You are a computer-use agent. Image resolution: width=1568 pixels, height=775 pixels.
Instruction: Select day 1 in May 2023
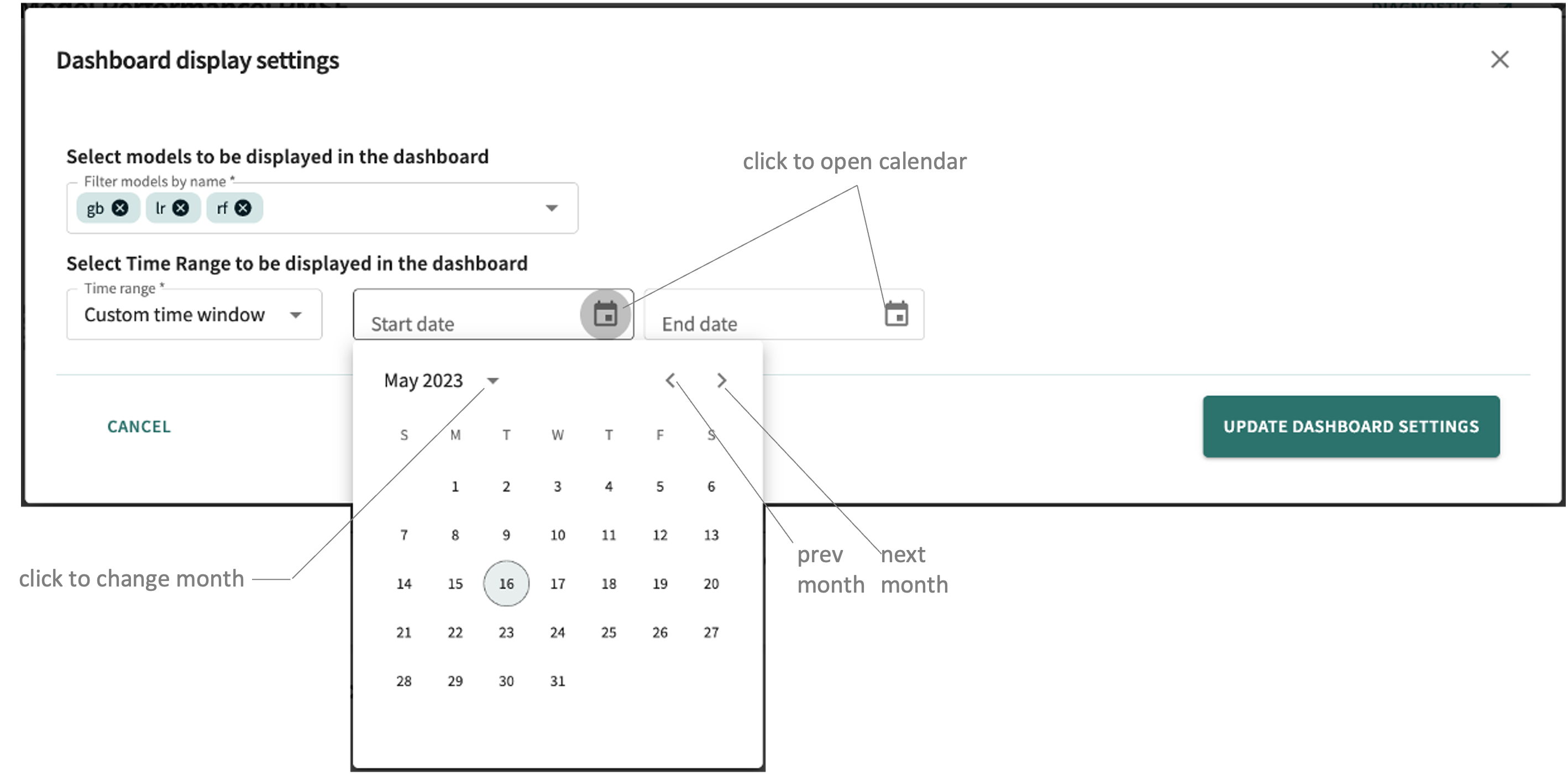pos(455,486)
